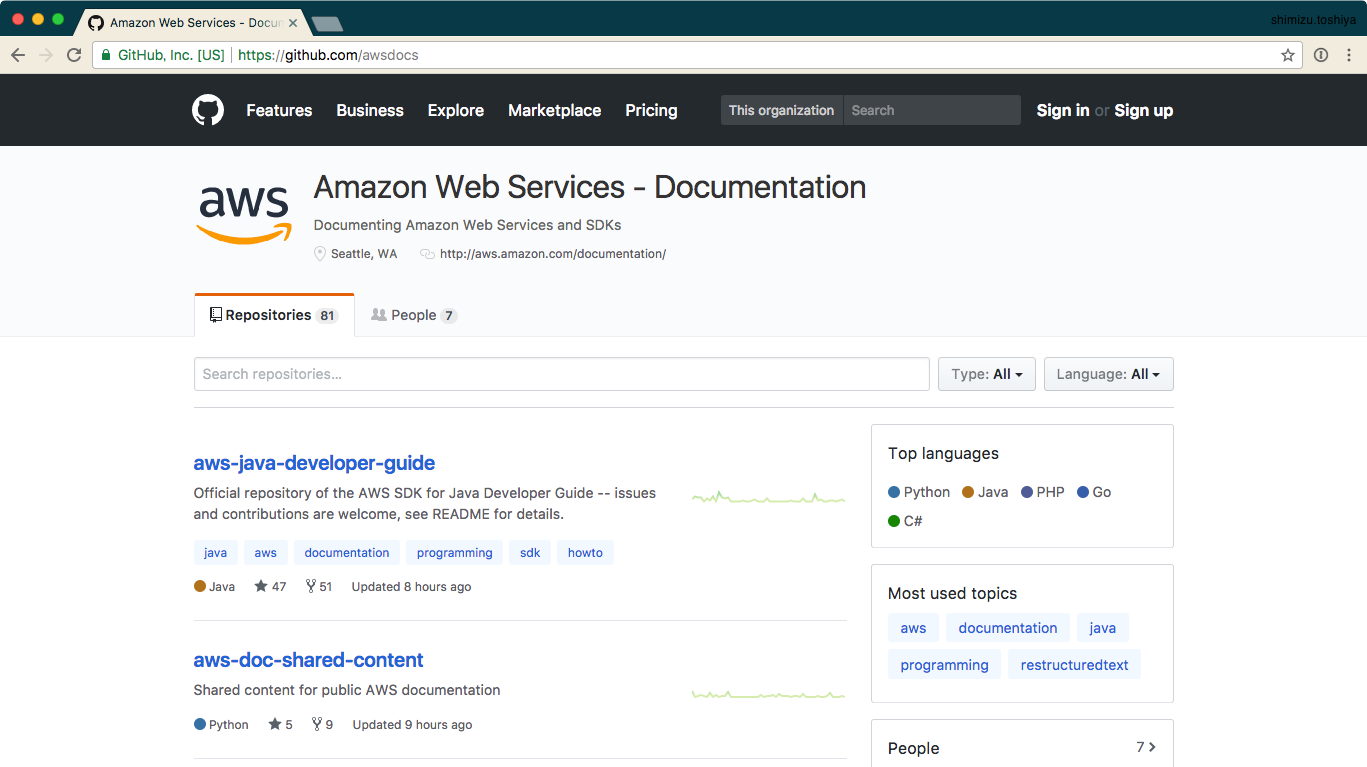This screenshot has width=1367, height=767.
Task: Select the Python language dot in Top languages
Action: click(893, 492)
